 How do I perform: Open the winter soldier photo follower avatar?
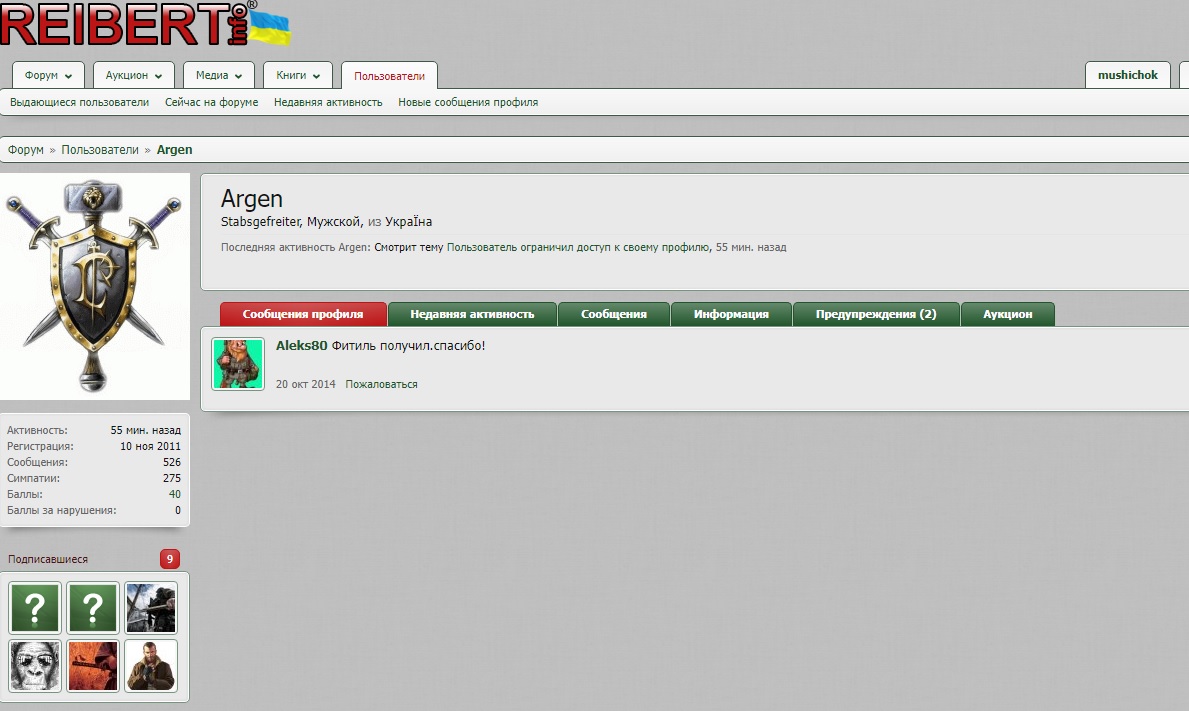click(x=151, y=608)
